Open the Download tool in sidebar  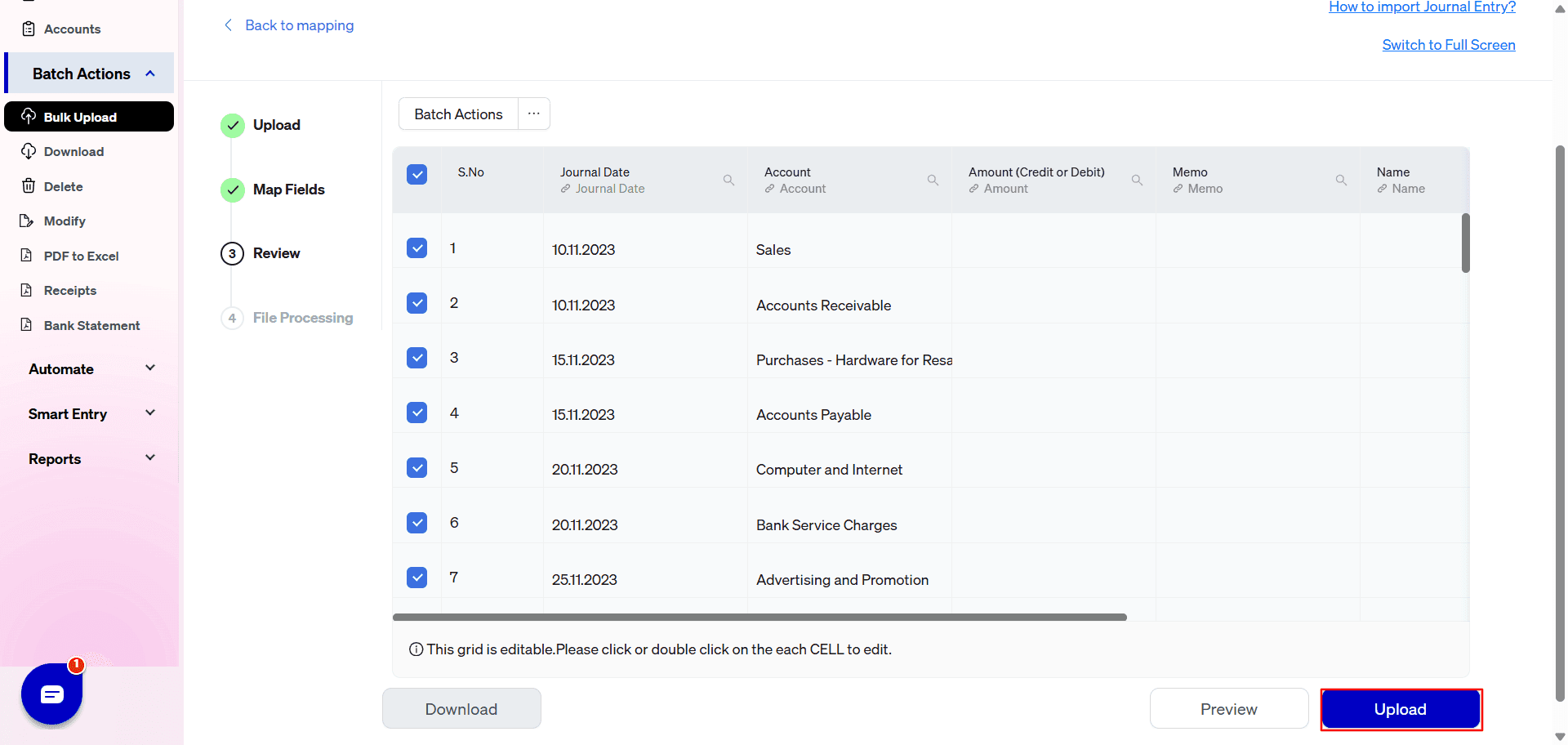73,151
